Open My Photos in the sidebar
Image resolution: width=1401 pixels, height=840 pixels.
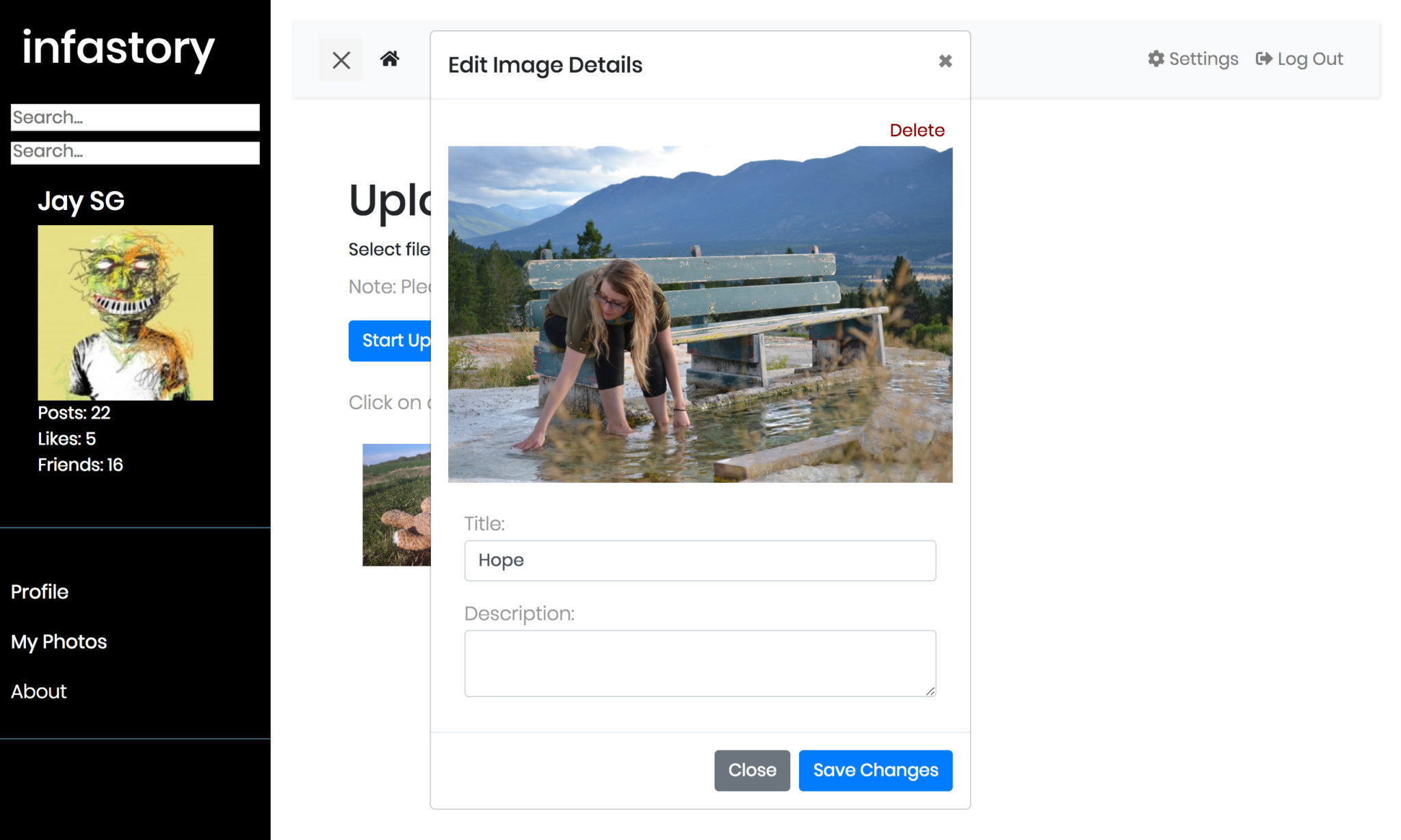click(59, 642)
